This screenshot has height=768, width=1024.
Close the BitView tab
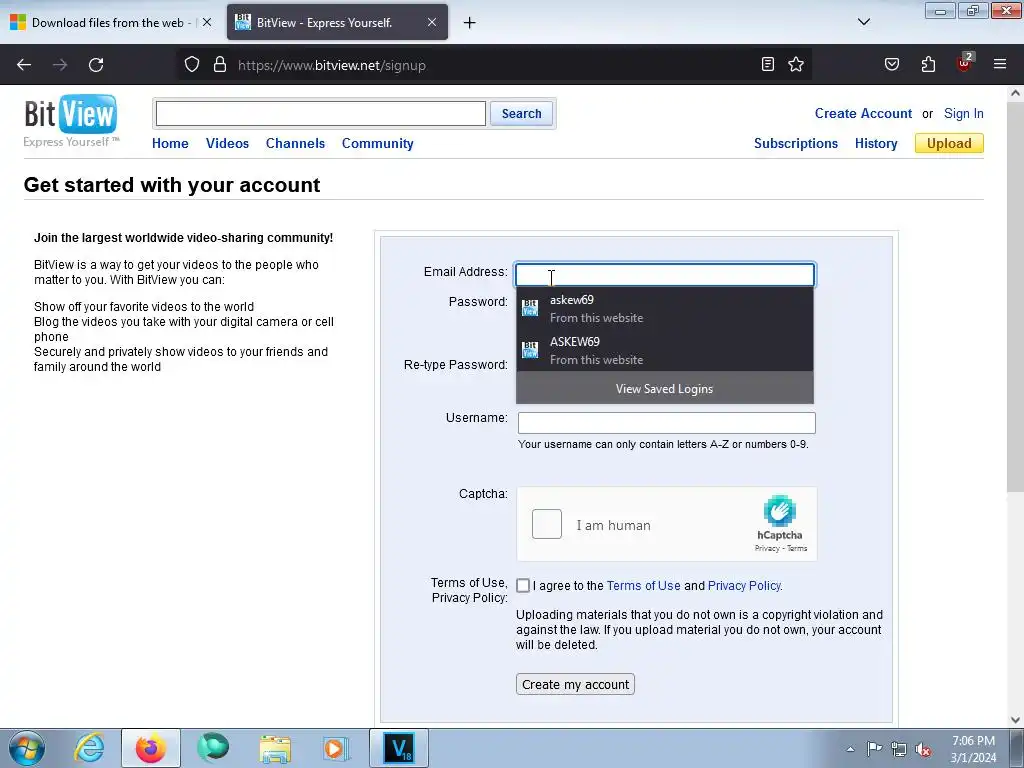[432, 22]
